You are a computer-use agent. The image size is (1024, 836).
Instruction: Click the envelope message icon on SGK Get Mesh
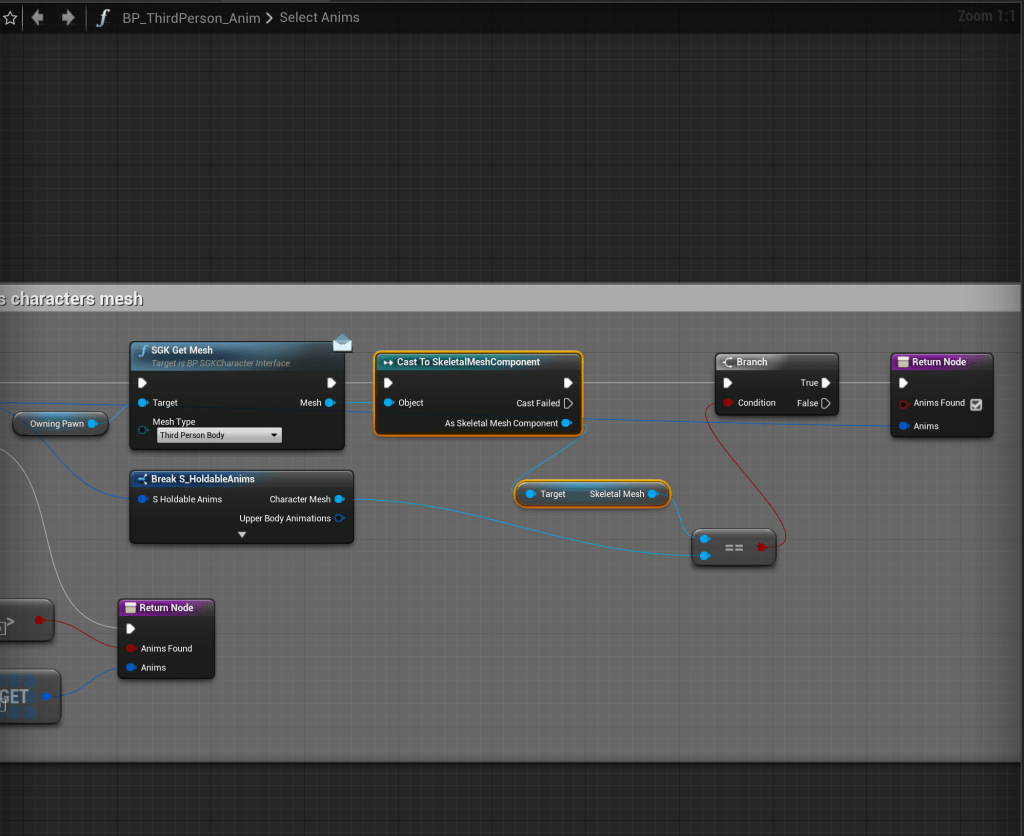click(x=342, y=343)
